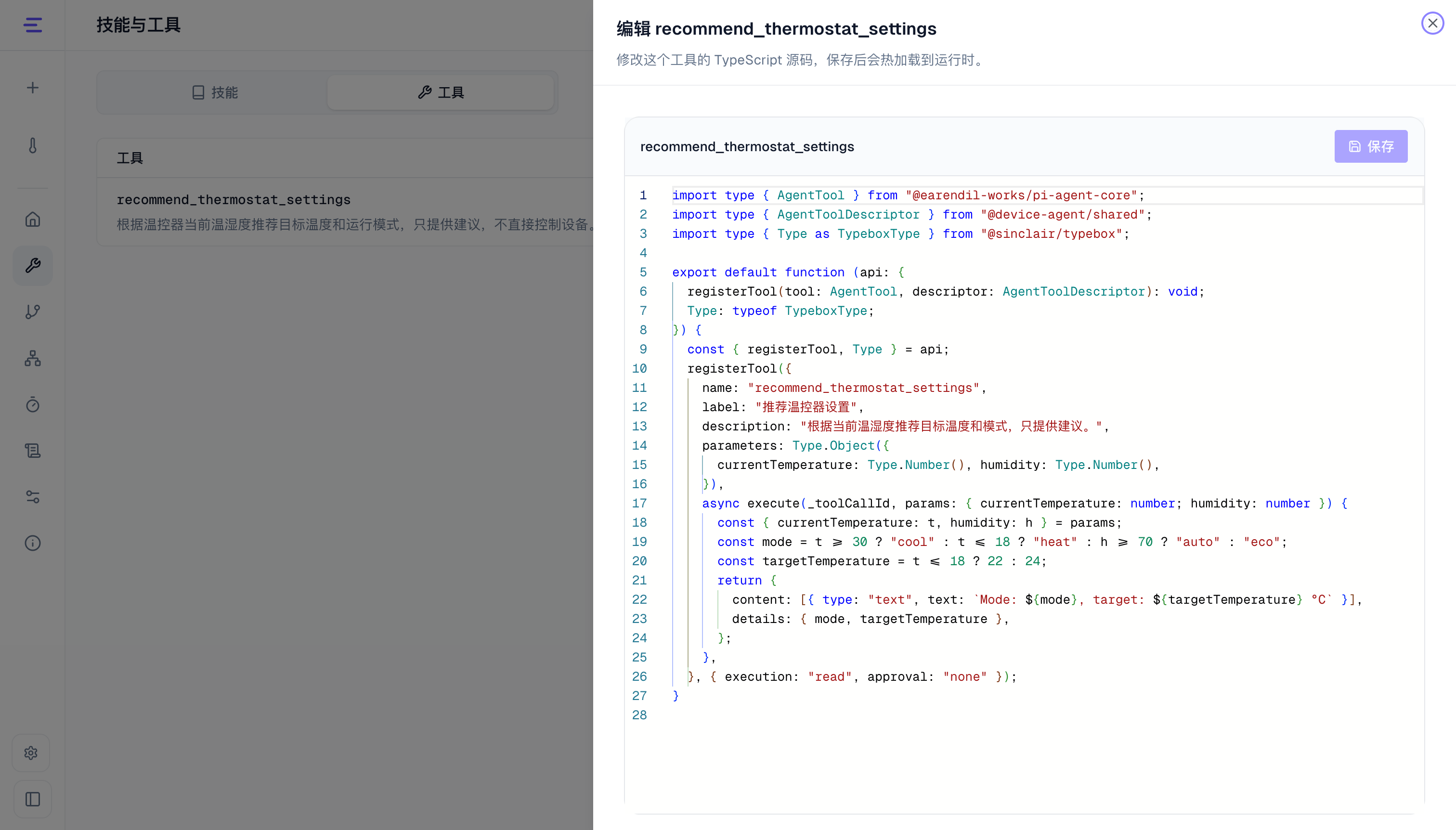Click the description string on line 13

pos(951,427)
